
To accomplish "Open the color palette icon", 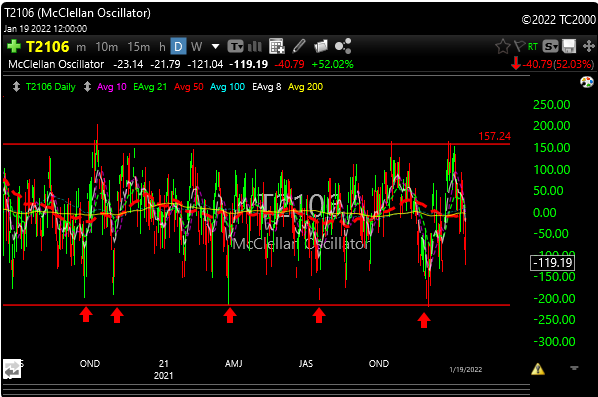I will 587,82.
